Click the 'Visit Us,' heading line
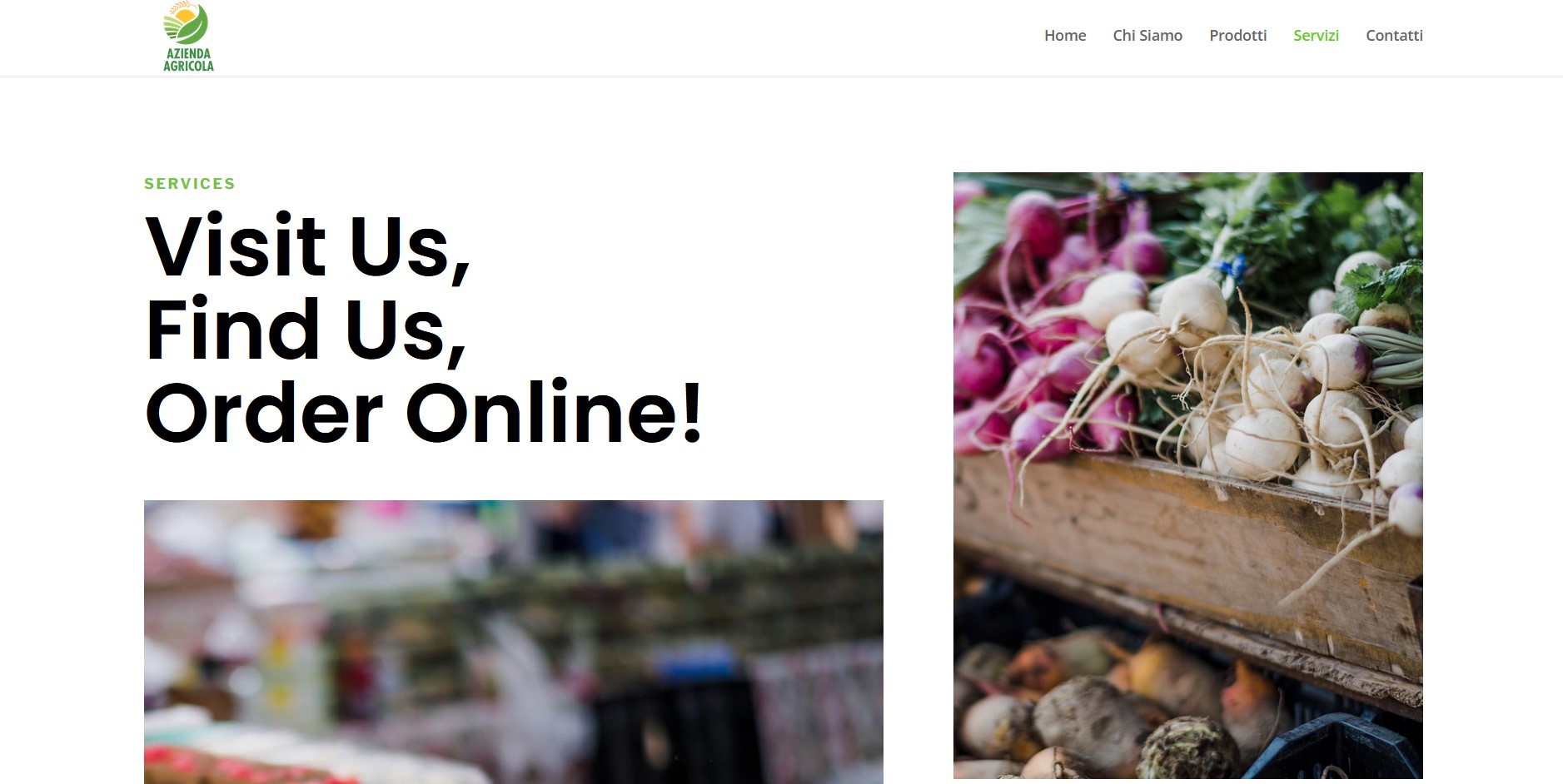 tap(307, 248)
